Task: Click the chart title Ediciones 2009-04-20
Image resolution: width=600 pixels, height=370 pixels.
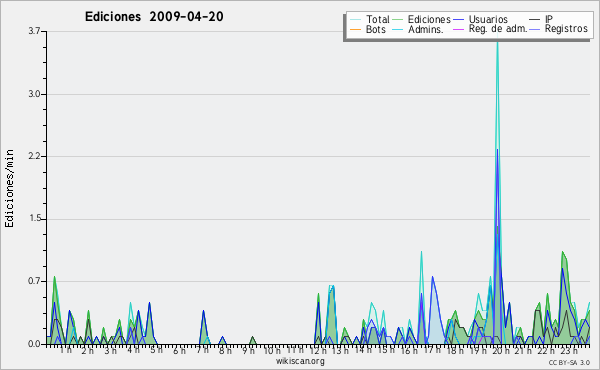Action: click(x=154, y=17)
